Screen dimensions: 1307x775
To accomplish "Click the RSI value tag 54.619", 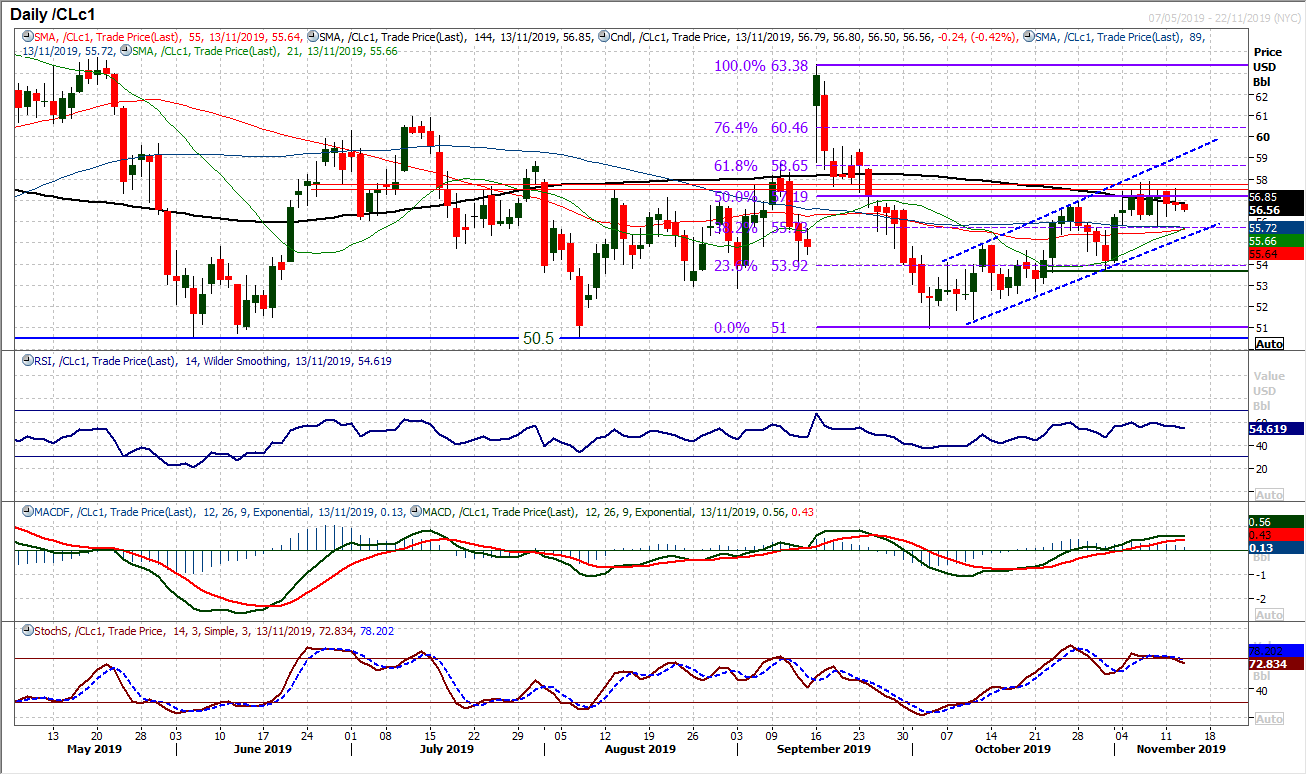I will click(x=1277, y=429).
